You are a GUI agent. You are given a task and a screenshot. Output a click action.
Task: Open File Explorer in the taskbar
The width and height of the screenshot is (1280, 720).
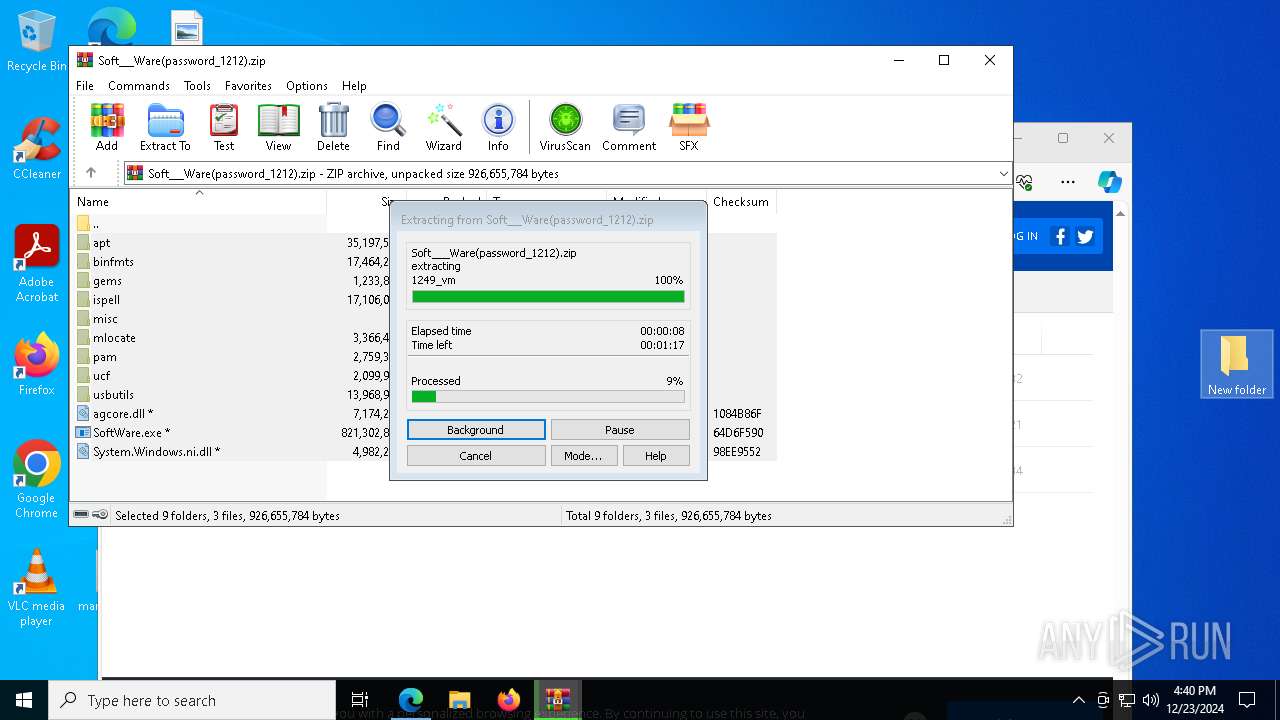(459, 700)
